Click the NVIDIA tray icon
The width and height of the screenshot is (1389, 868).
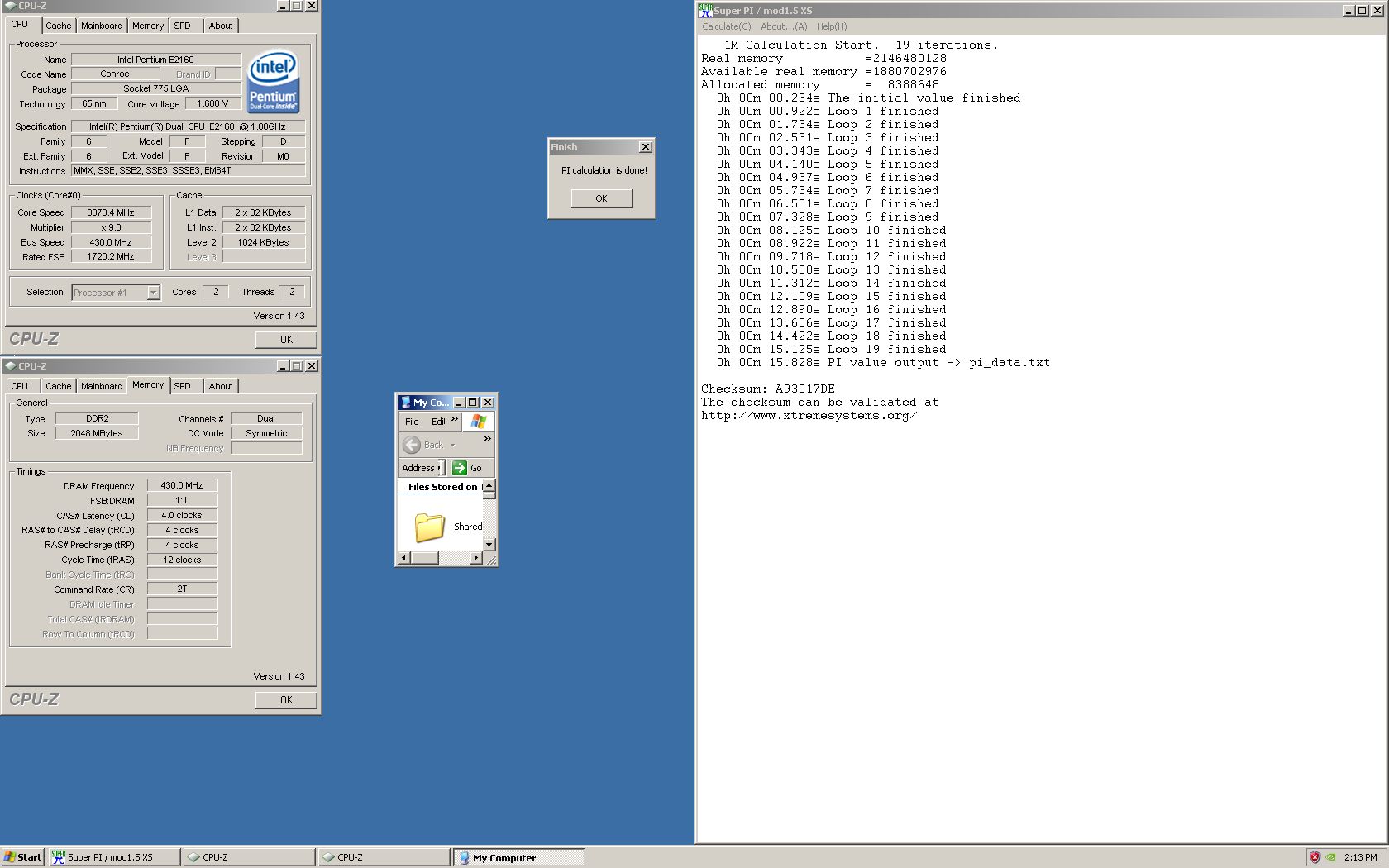pos(1330,857)
